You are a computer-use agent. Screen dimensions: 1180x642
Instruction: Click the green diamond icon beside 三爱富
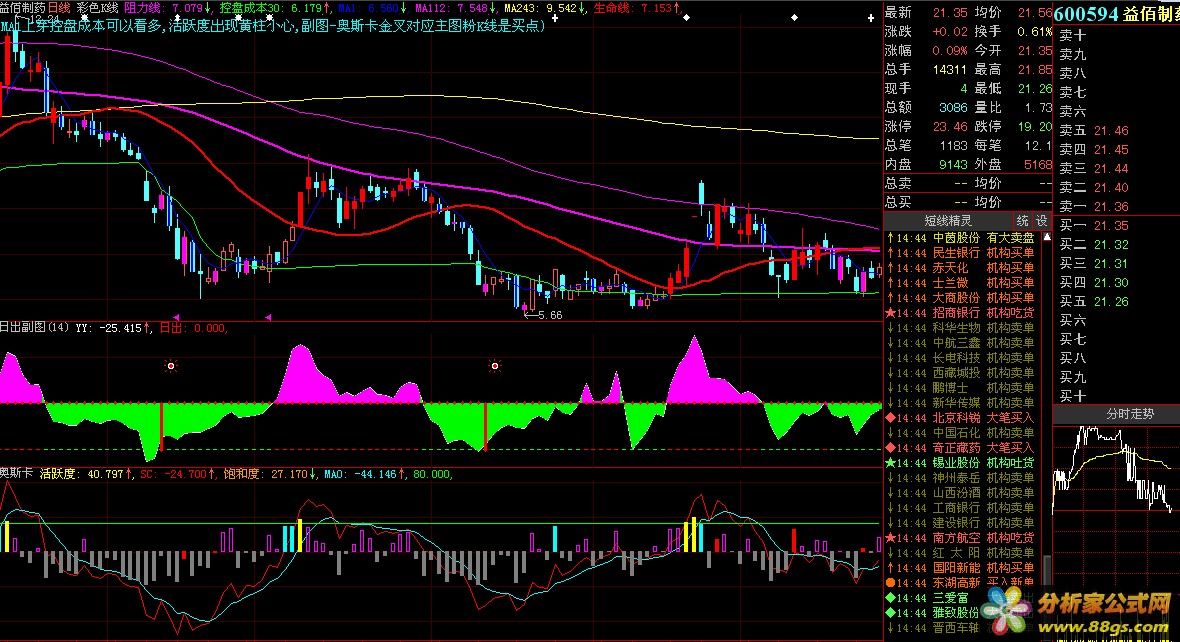890,598
